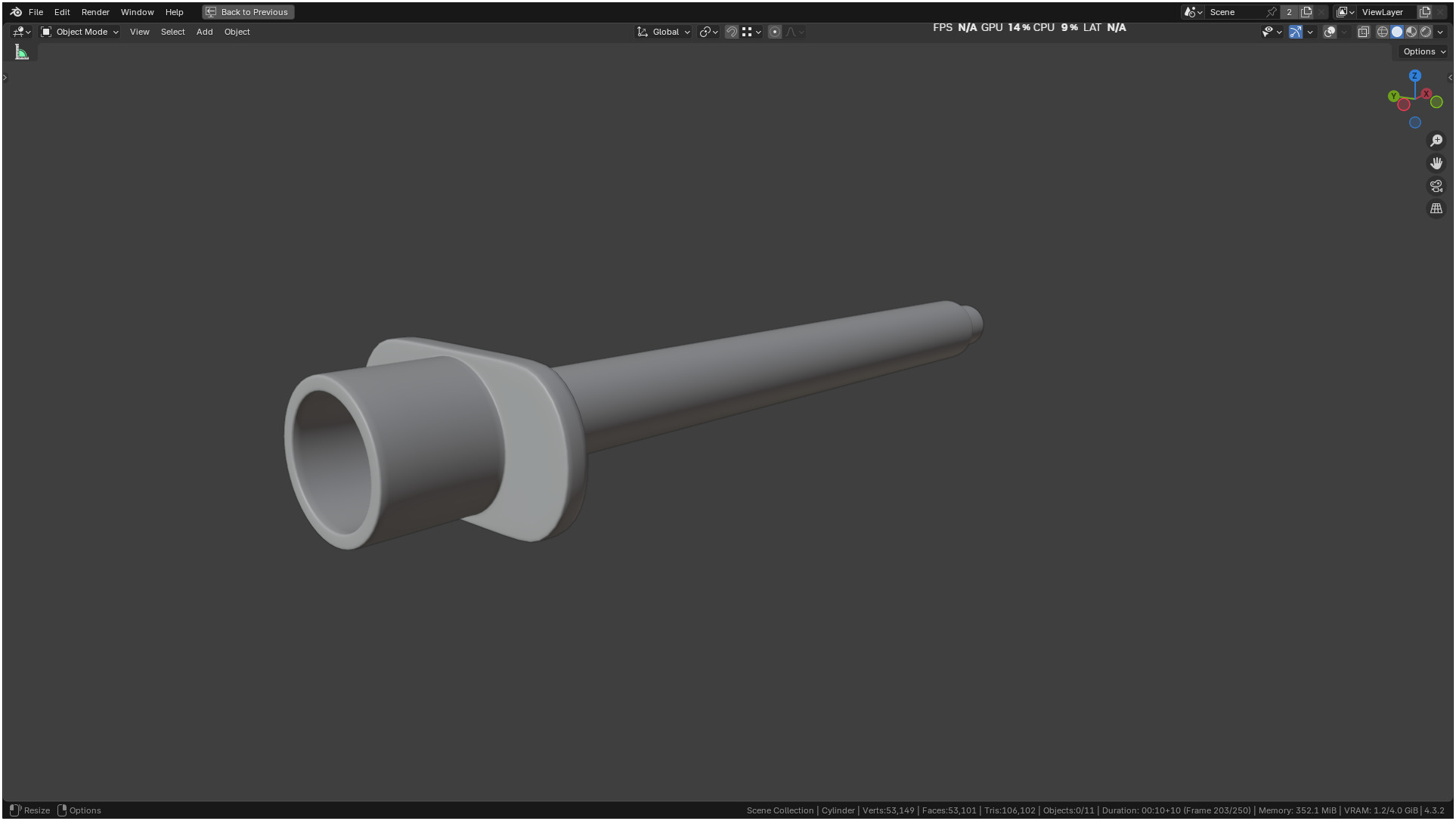This screenshot has width=1456, height=821.
Task: Click the zoom view magnifier icon
Action: [1436, 141]
